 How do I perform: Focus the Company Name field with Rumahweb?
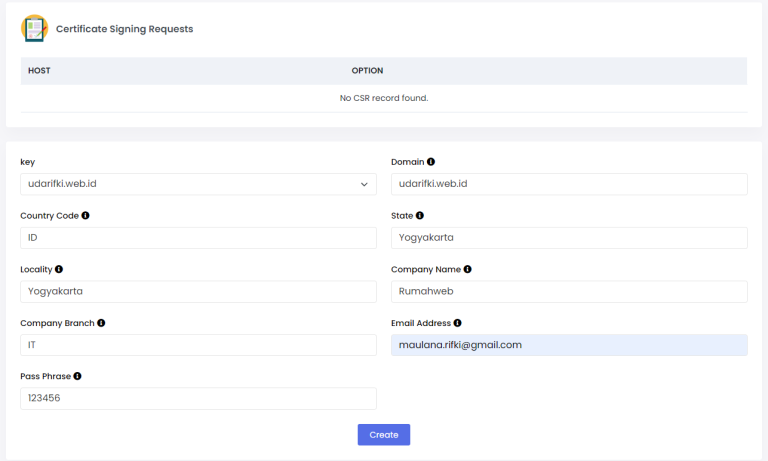(x=569, y=291)
